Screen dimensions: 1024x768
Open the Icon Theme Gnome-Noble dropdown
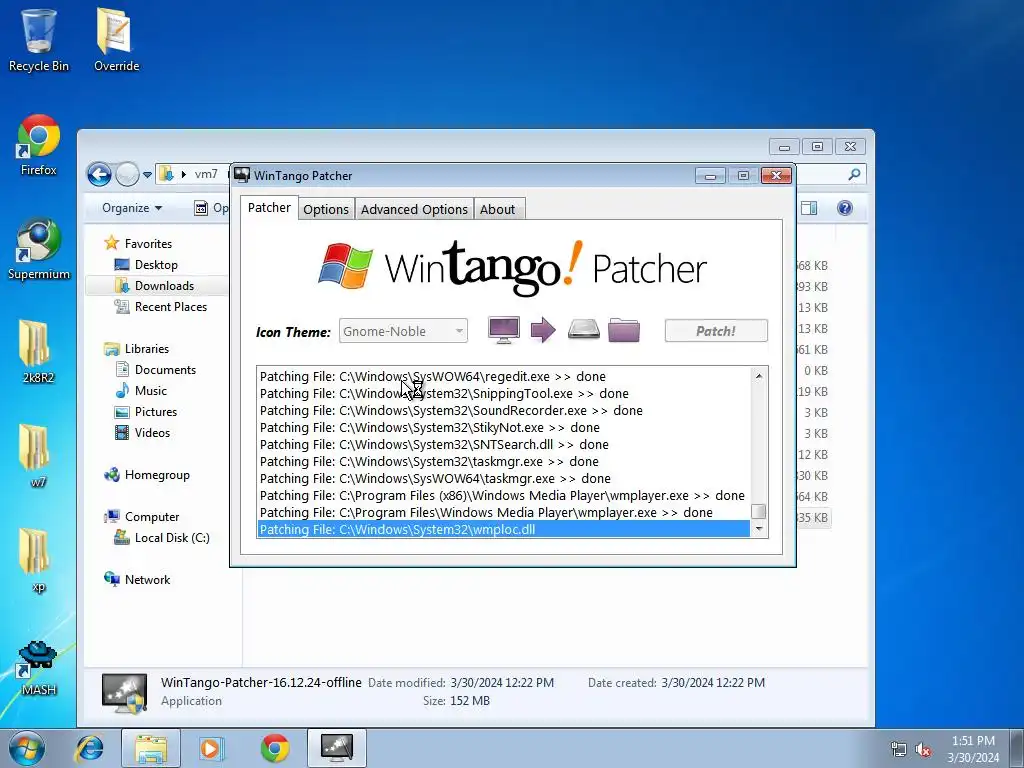pos(403,331)
